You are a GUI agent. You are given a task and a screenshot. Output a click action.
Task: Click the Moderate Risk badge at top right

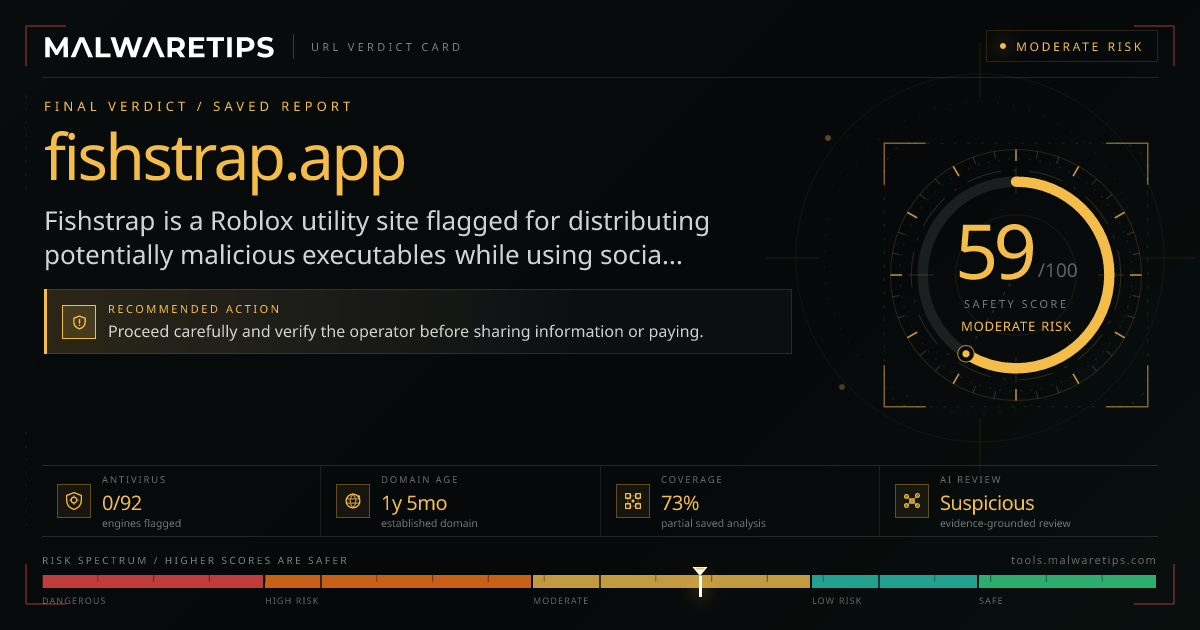tap(1071, 47)
